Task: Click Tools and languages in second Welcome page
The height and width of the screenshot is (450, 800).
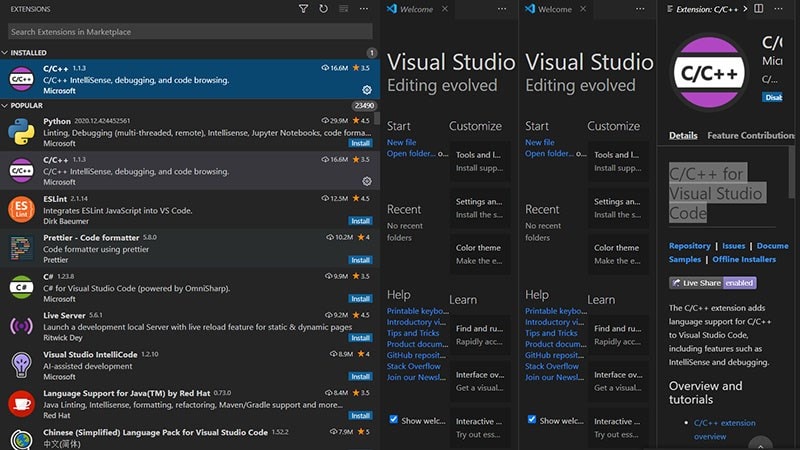Action: (618, 161)
